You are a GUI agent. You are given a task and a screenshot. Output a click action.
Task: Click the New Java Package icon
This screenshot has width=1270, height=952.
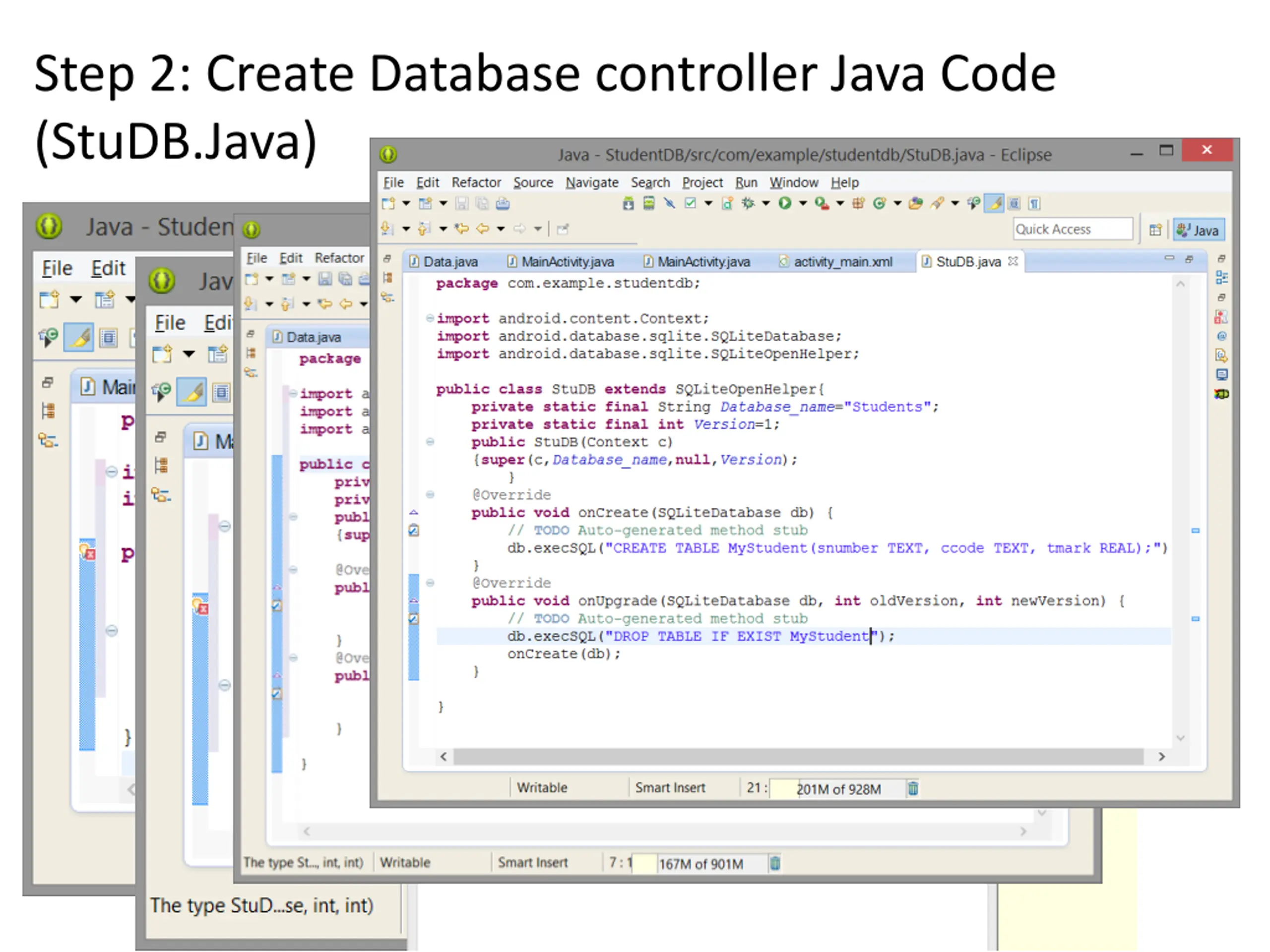coord(858,203)
